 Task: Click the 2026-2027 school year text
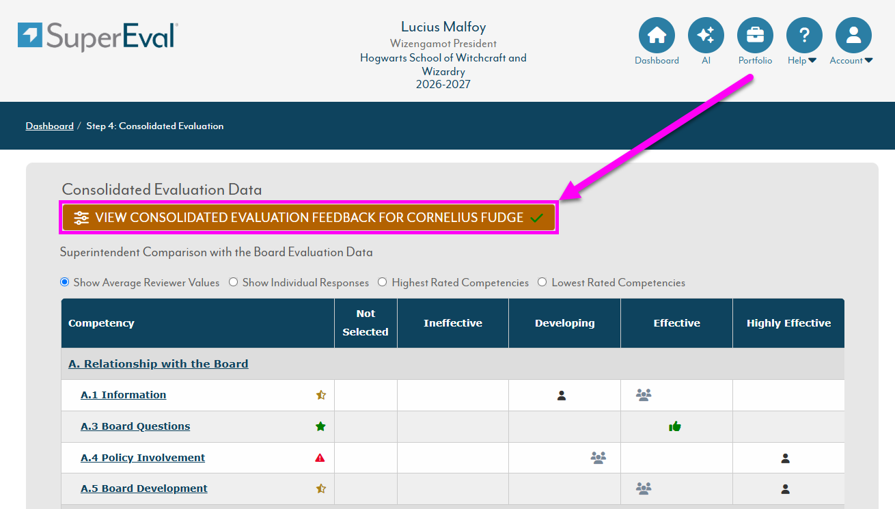pyautogui.click(x=443, y=84)
